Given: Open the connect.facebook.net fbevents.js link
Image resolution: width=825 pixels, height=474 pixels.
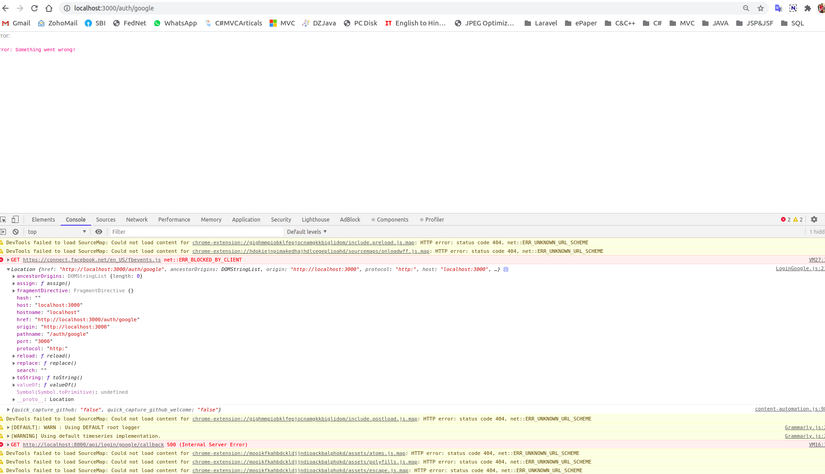Looking at the screenshot, I should 92,260.
